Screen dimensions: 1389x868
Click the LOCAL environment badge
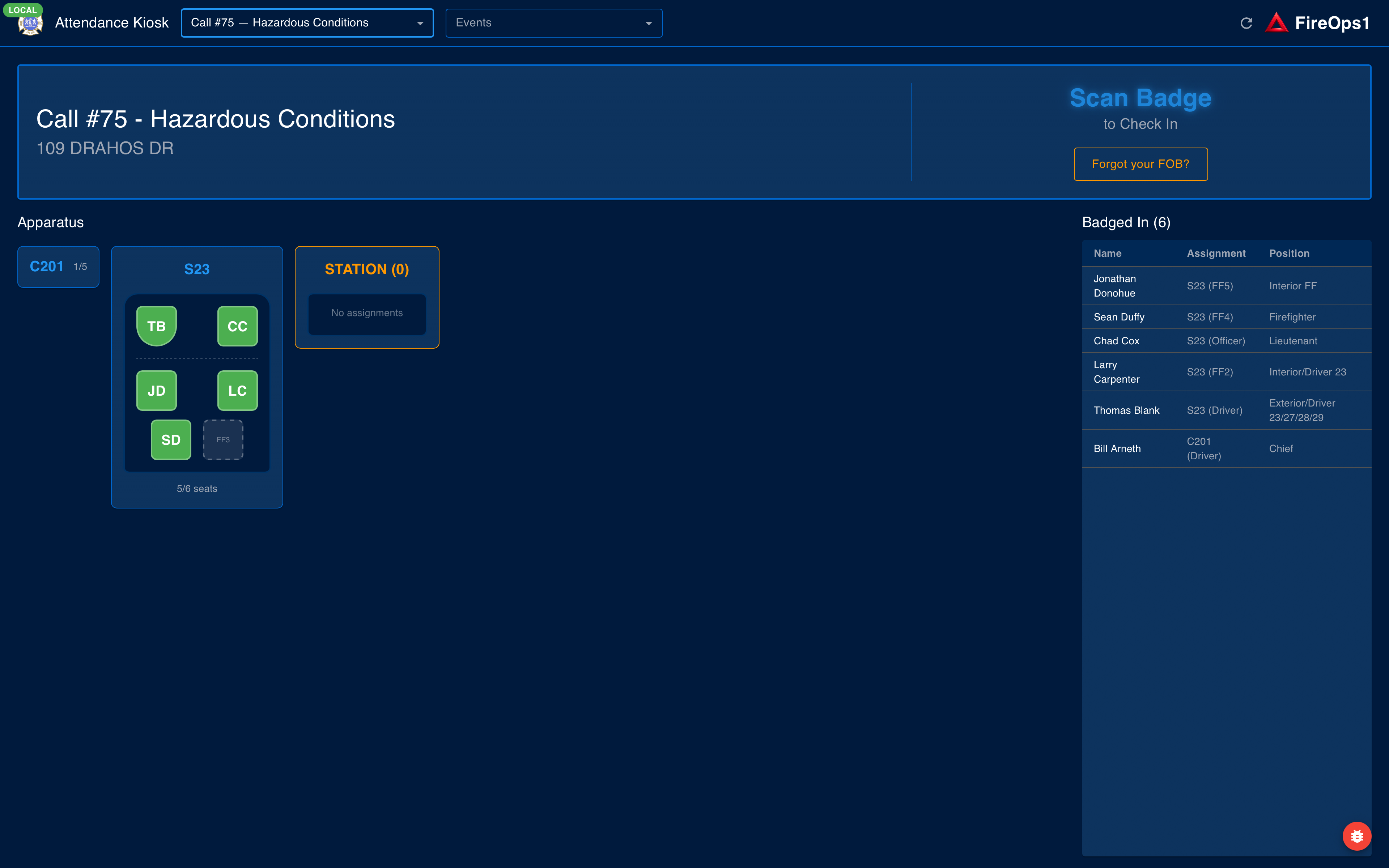[22, 10]
